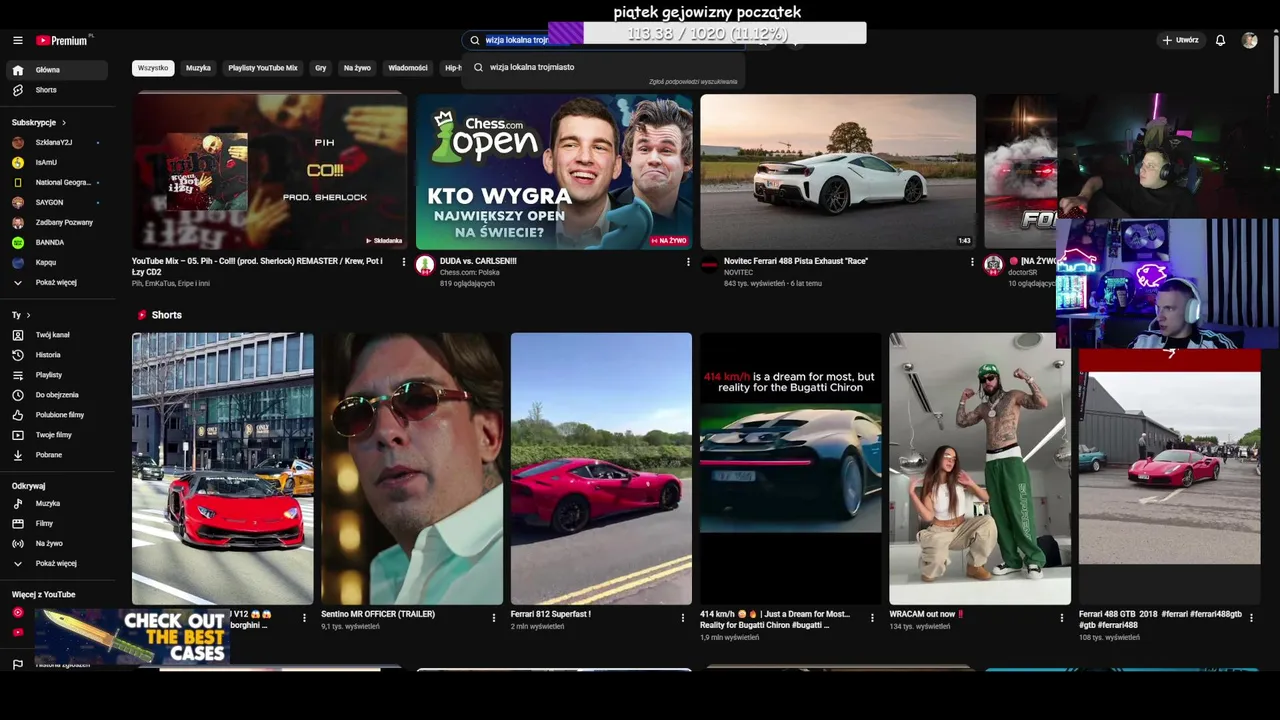The height and width of the screenshot is (720, 1280).
Task: Open Sentino MR OFFICER short thumbnail
Action: tap(412, 469)
